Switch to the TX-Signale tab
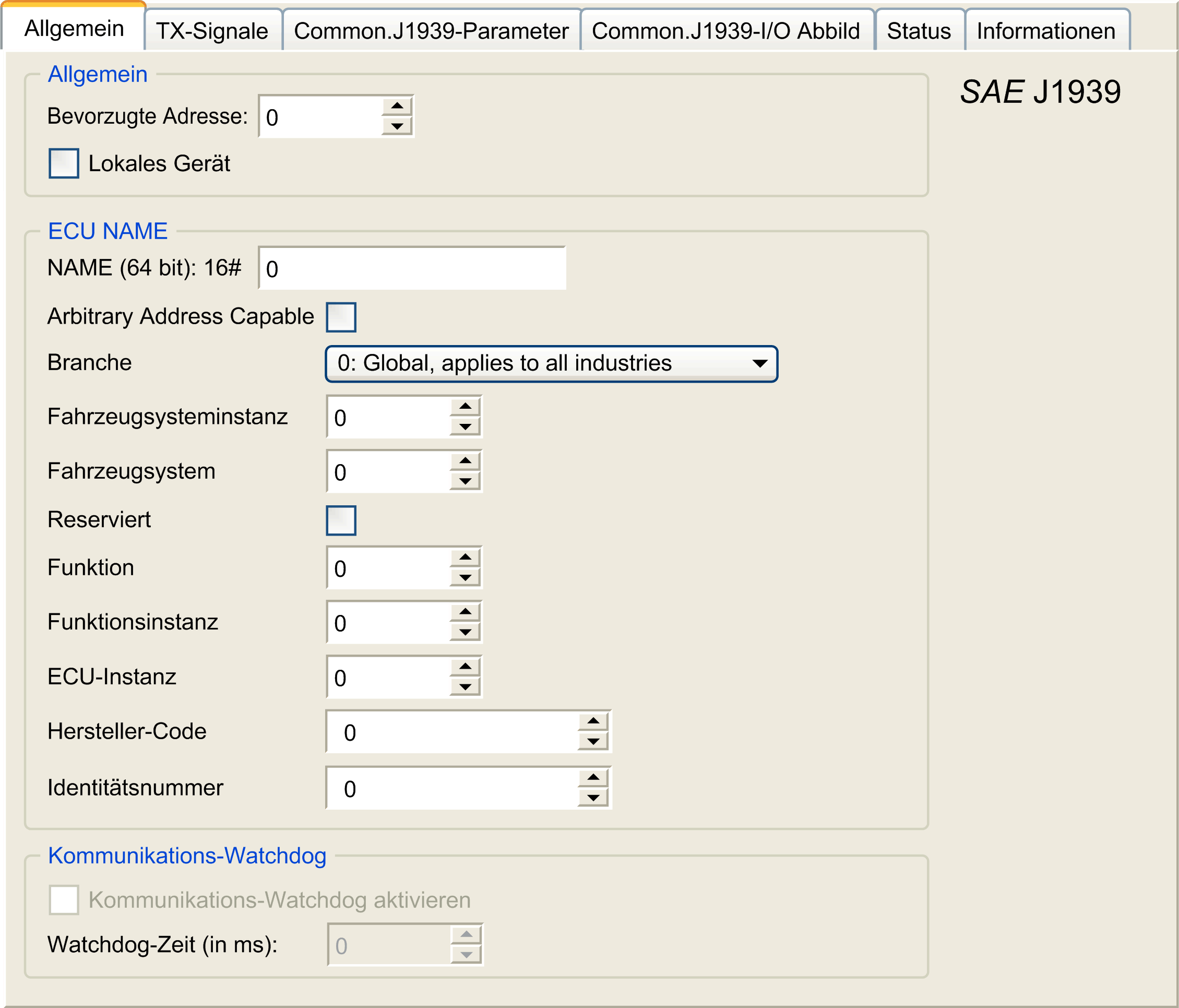 click(212, 31)
